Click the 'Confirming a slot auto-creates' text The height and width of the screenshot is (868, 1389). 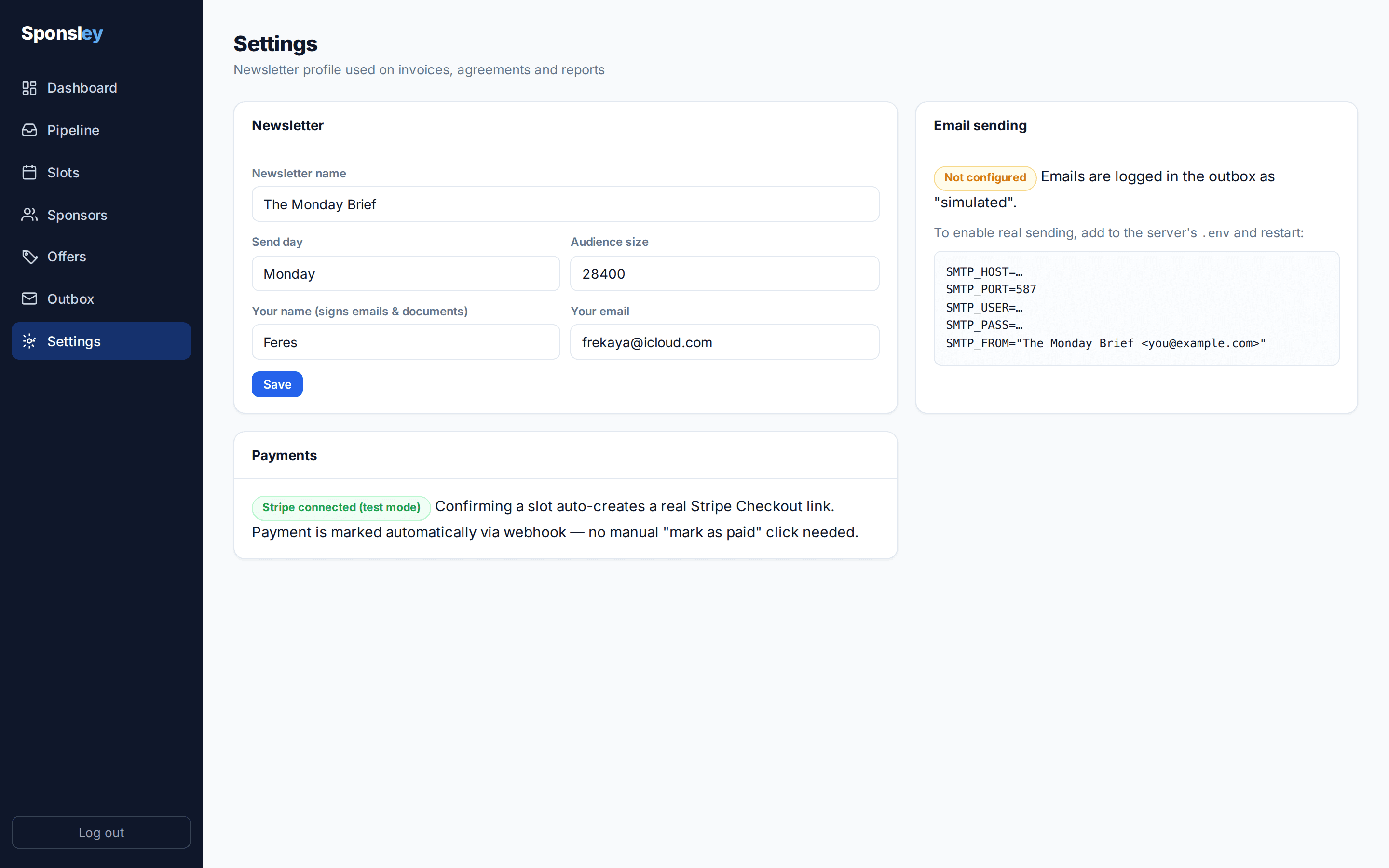[634, 506]
